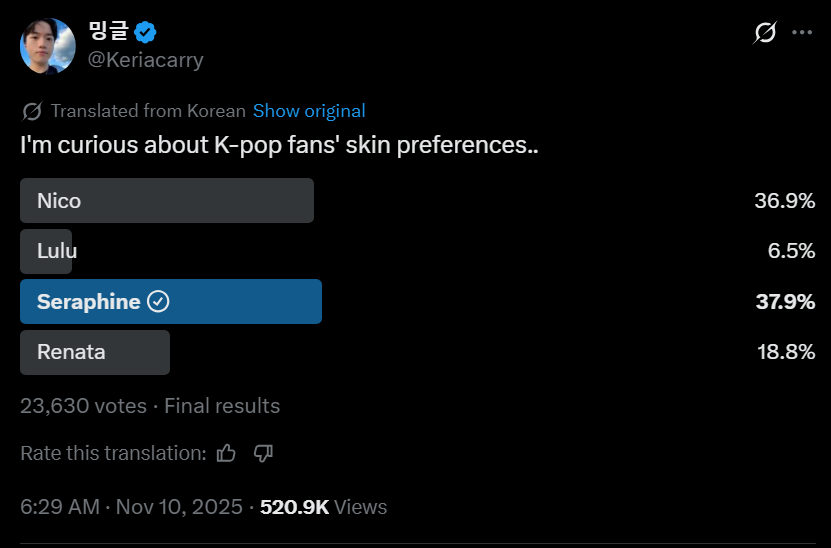Click the checkmark icon next to Seraphine
This screenshot has width=831, height=548.
158,302
